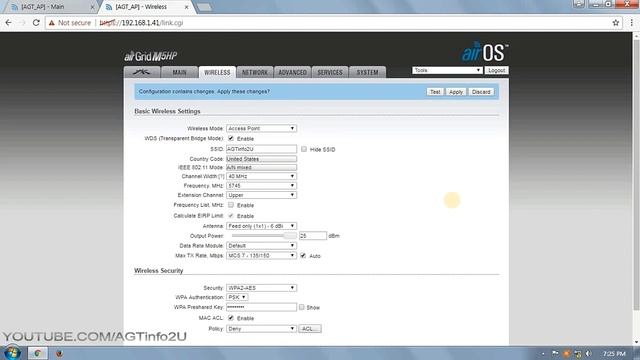The width and height of the screenshot is (640, 360).
Task: Click the taskbar clock
Action: coord(614,353)
